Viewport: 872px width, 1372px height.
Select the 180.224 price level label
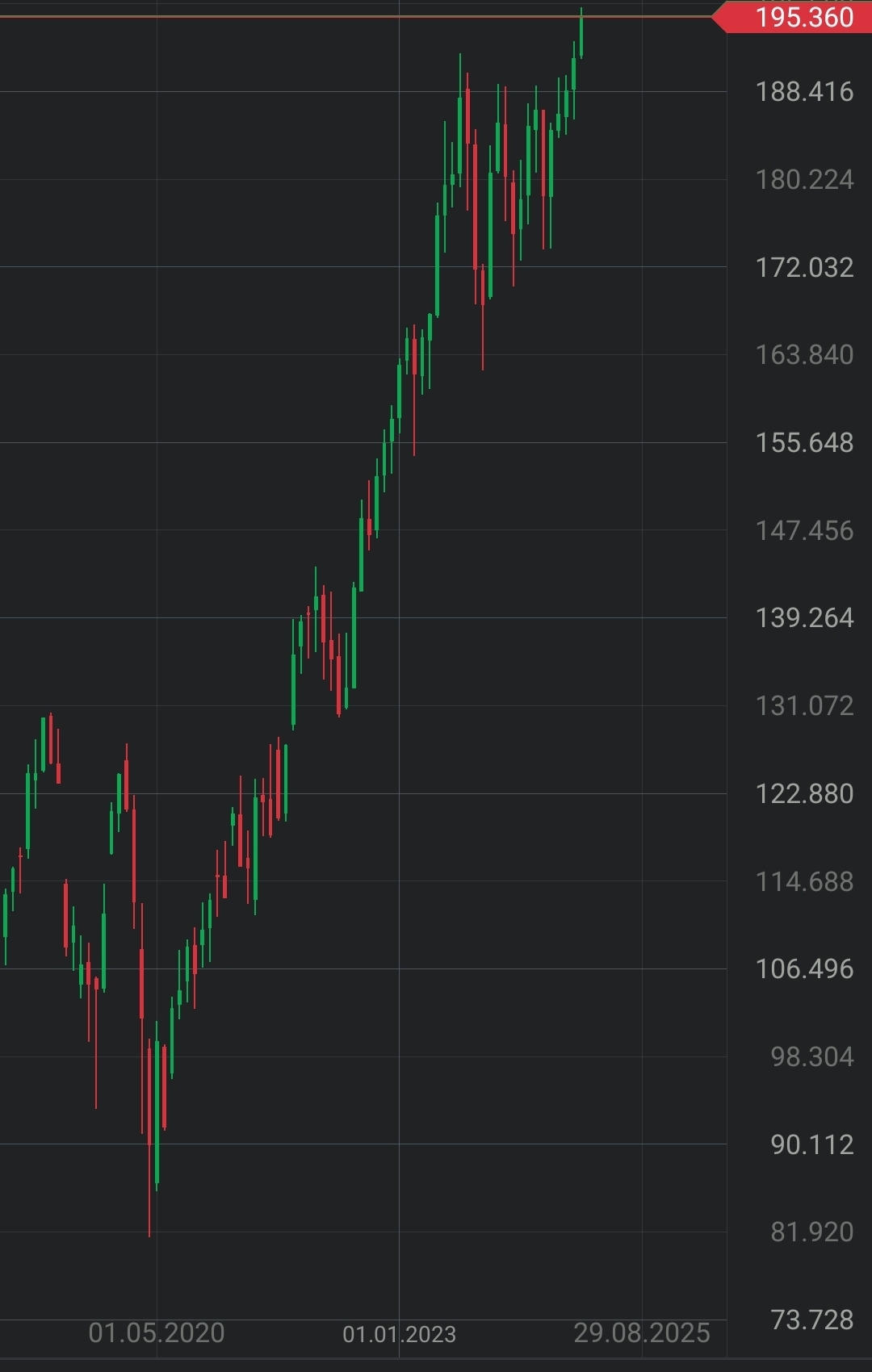[x=804, y=179]
